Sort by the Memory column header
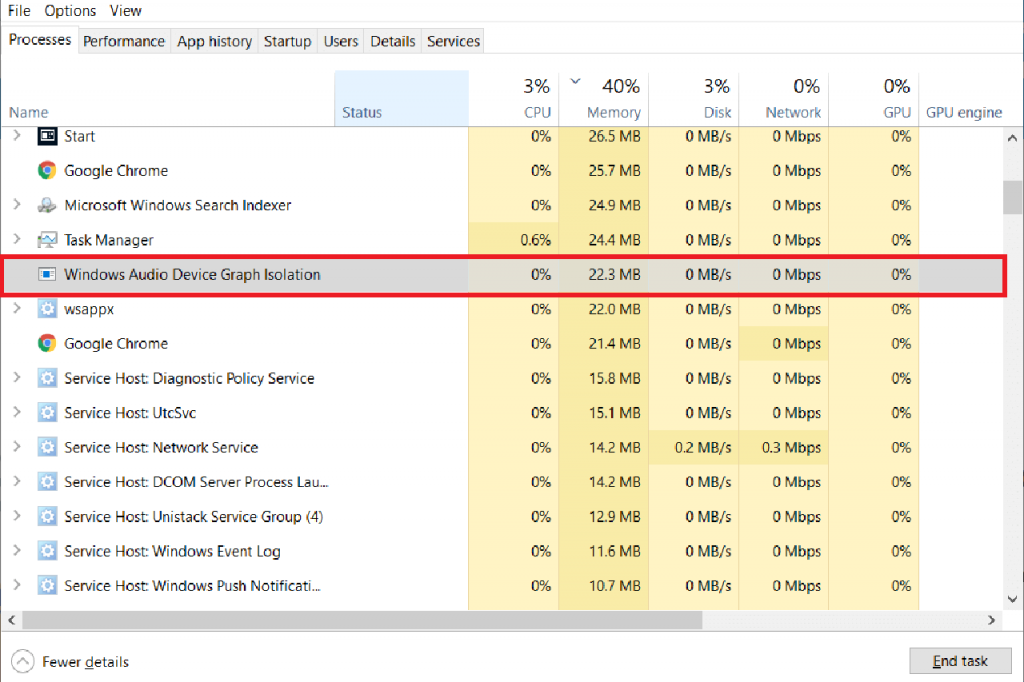 coord(603,98)
